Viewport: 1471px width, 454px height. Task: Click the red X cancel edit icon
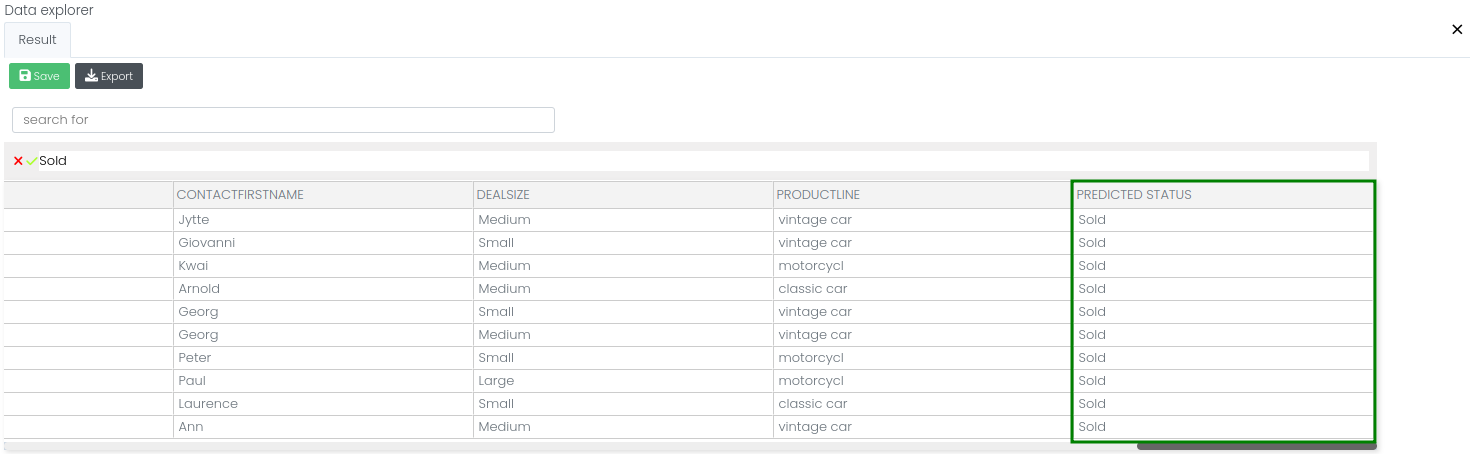(18, 161)
